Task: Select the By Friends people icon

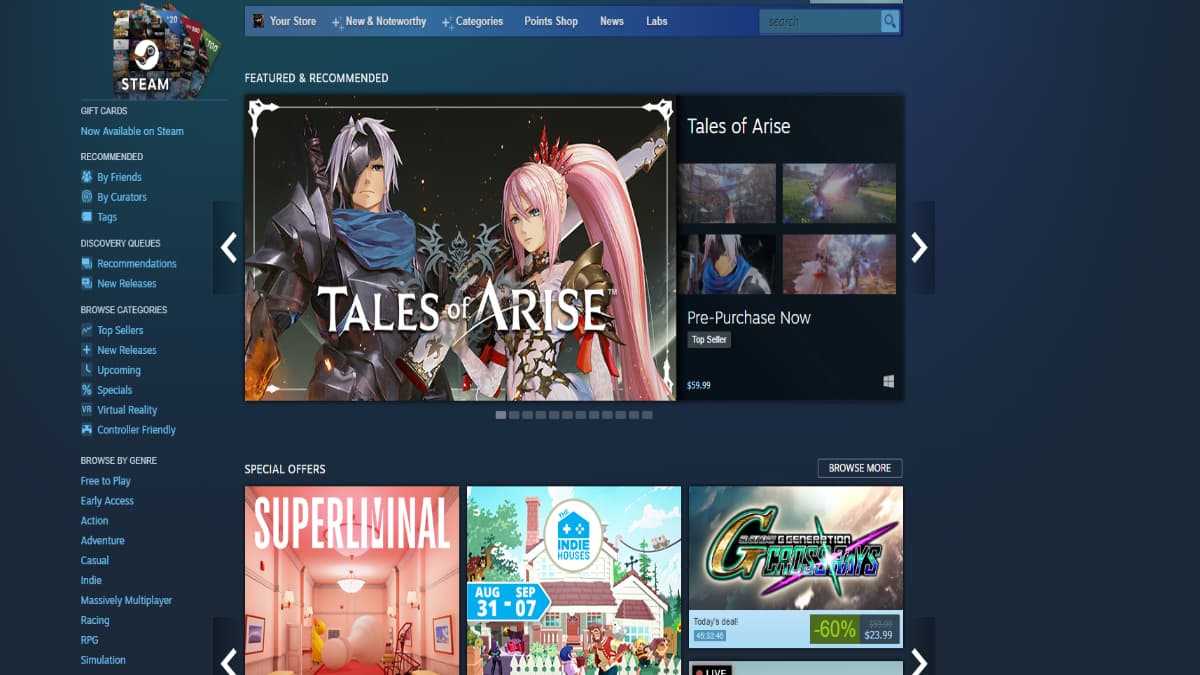Action: point(88,176)
